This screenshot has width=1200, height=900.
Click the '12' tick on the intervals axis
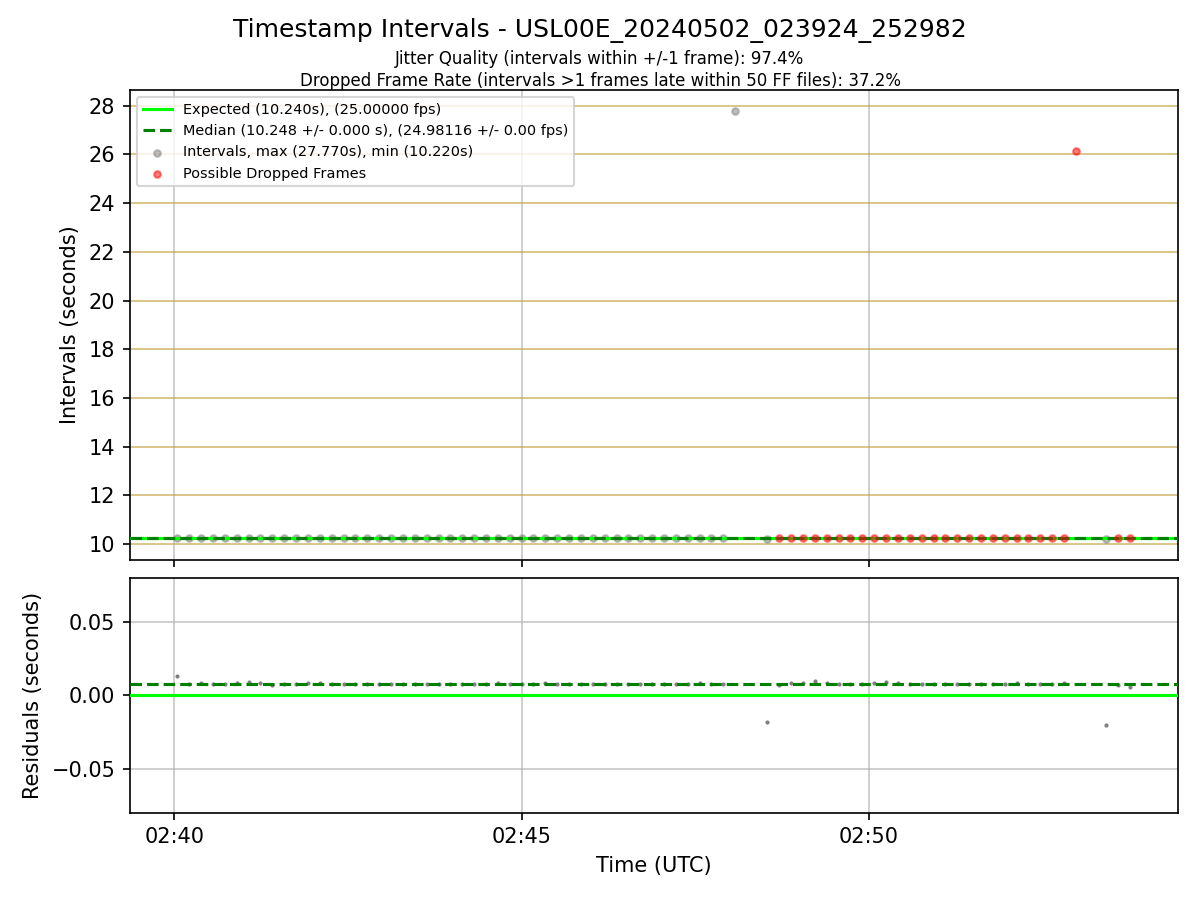(x=102, y=495)
